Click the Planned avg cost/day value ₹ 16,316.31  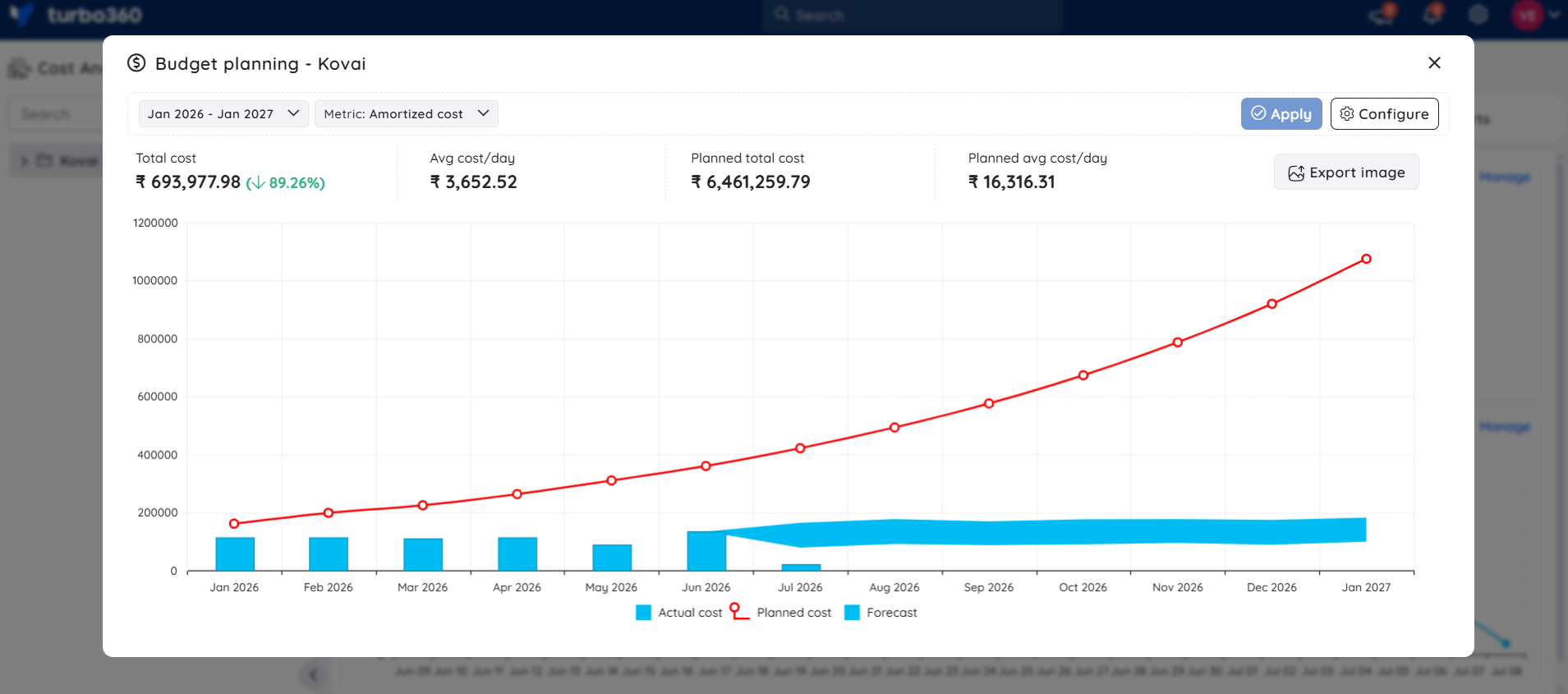[x=1012, y=182]
